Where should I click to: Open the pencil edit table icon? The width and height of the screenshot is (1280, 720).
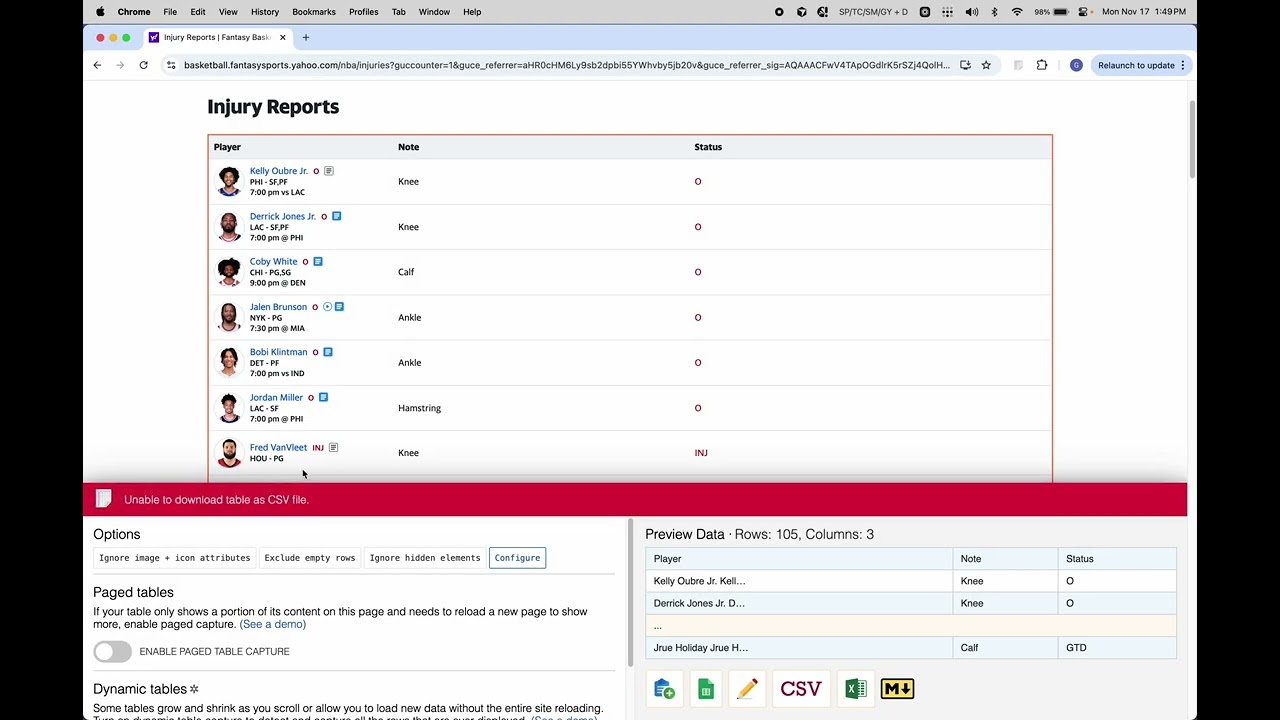pyautogui.click(x=747, y=689)
